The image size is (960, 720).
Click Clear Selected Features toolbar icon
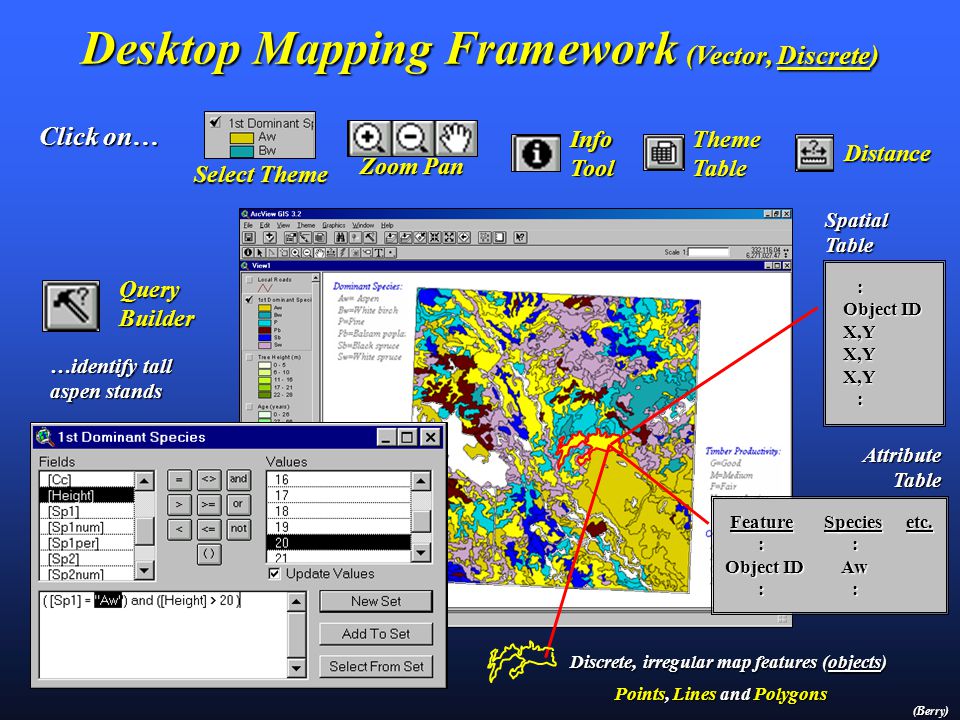point(500,238)
